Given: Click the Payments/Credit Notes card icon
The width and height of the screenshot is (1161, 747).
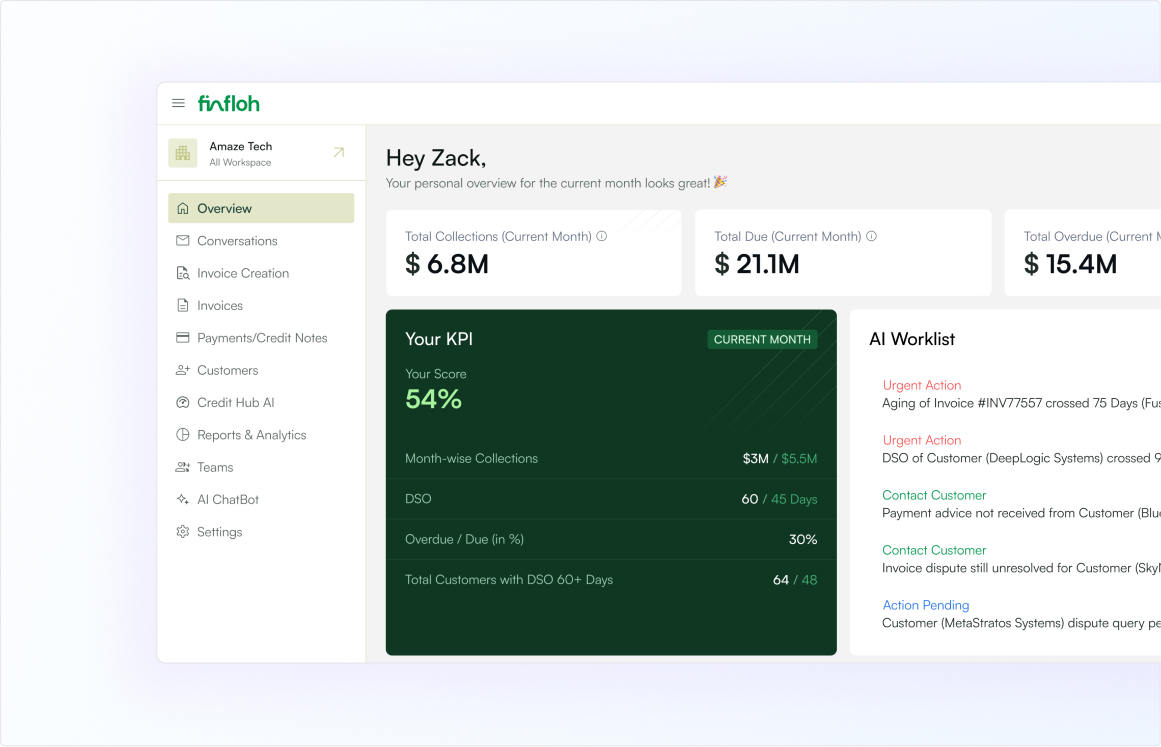Looking at the screenshot, I should point(183,338).
